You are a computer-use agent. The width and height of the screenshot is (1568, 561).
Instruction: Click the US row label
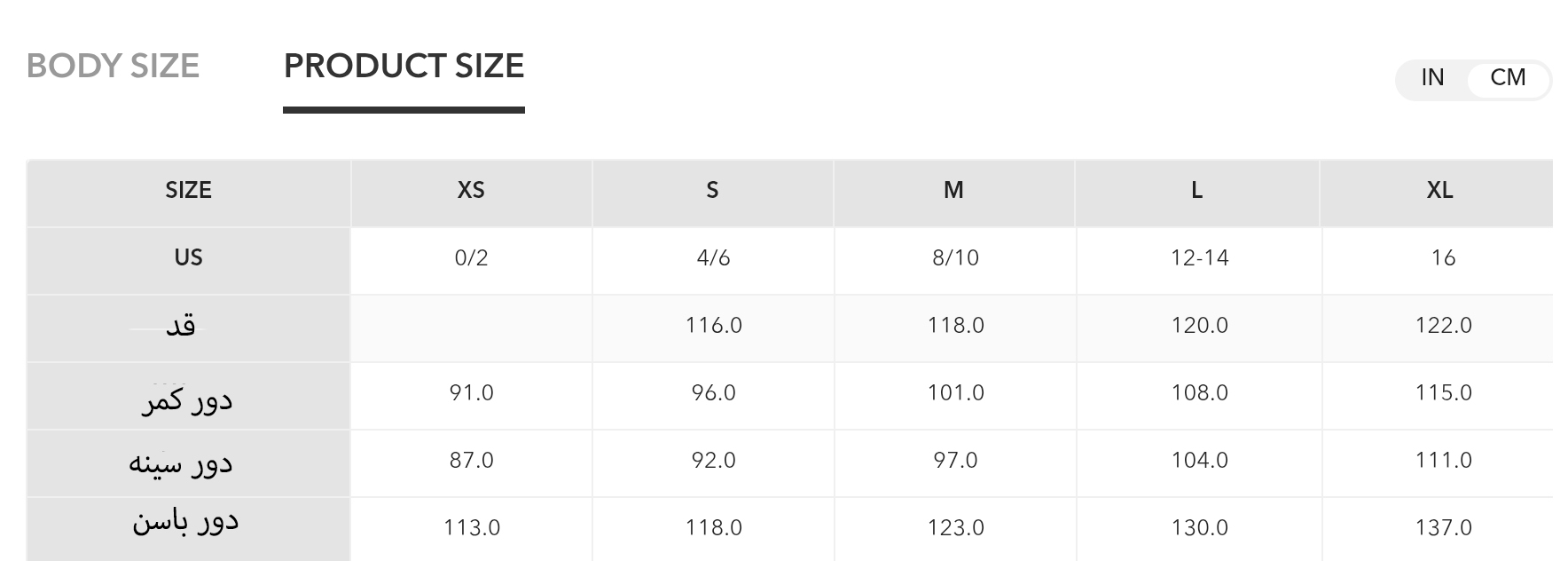[188, 257]
